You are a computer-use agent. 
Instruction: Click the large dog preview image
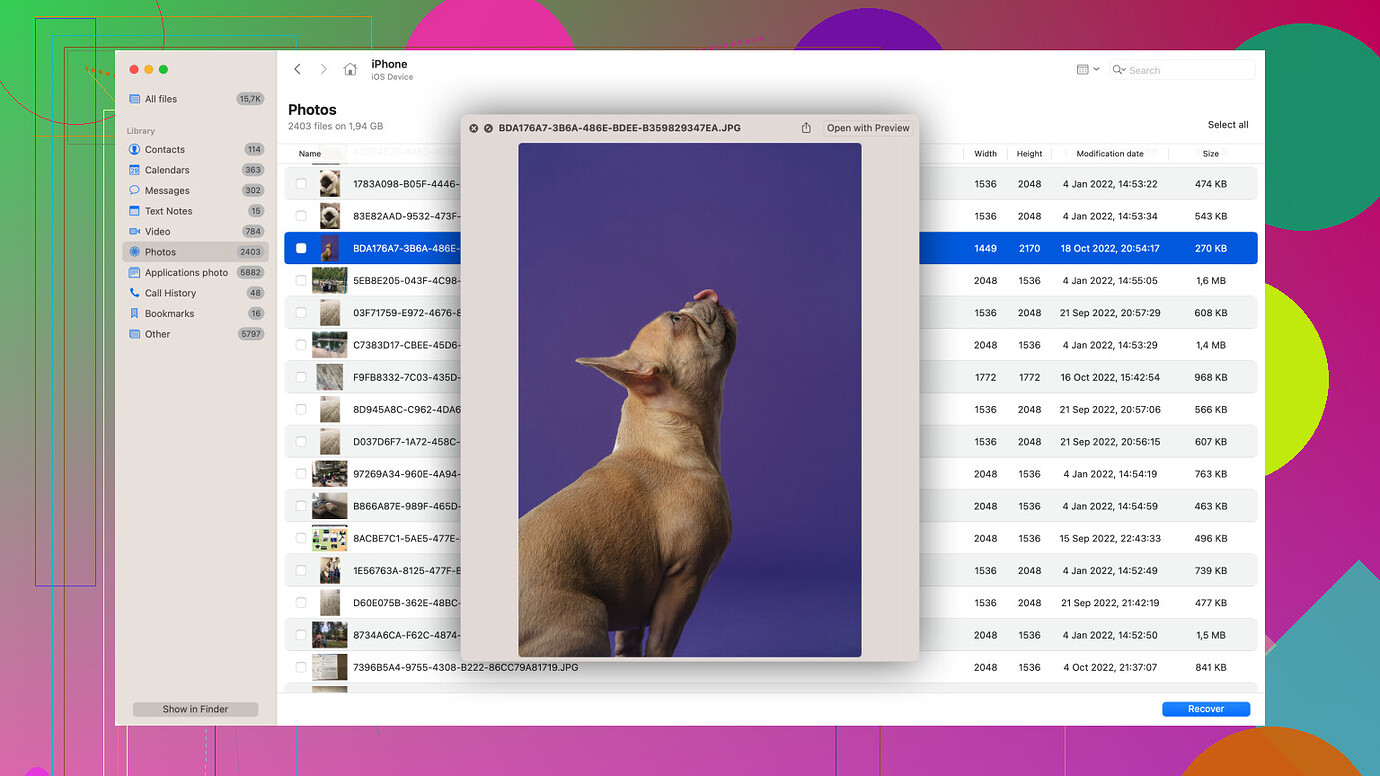coord(690,400)
